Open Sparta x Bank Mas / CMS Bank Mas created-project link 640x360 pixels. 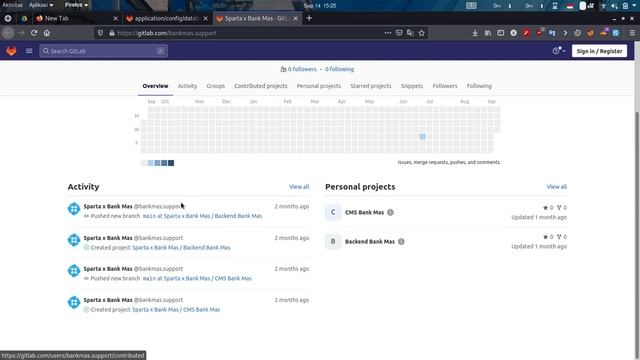[176, 310]
